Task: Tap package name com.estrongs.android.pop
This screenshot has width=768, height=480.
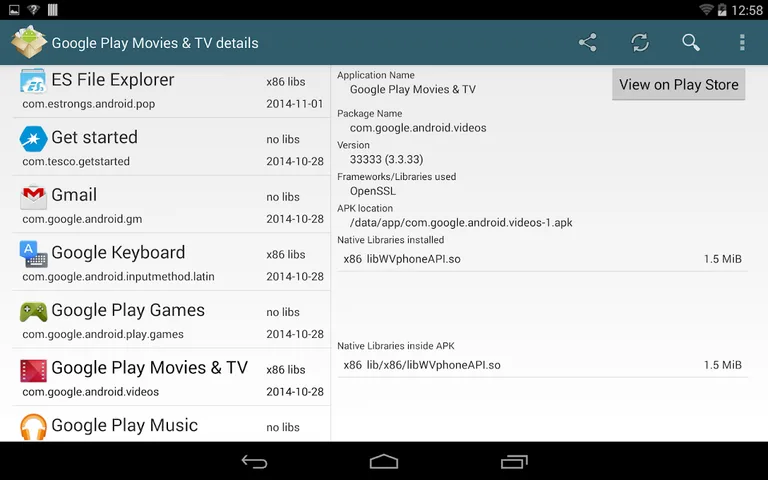Action: pyautogui.click(x=89, y=104)
